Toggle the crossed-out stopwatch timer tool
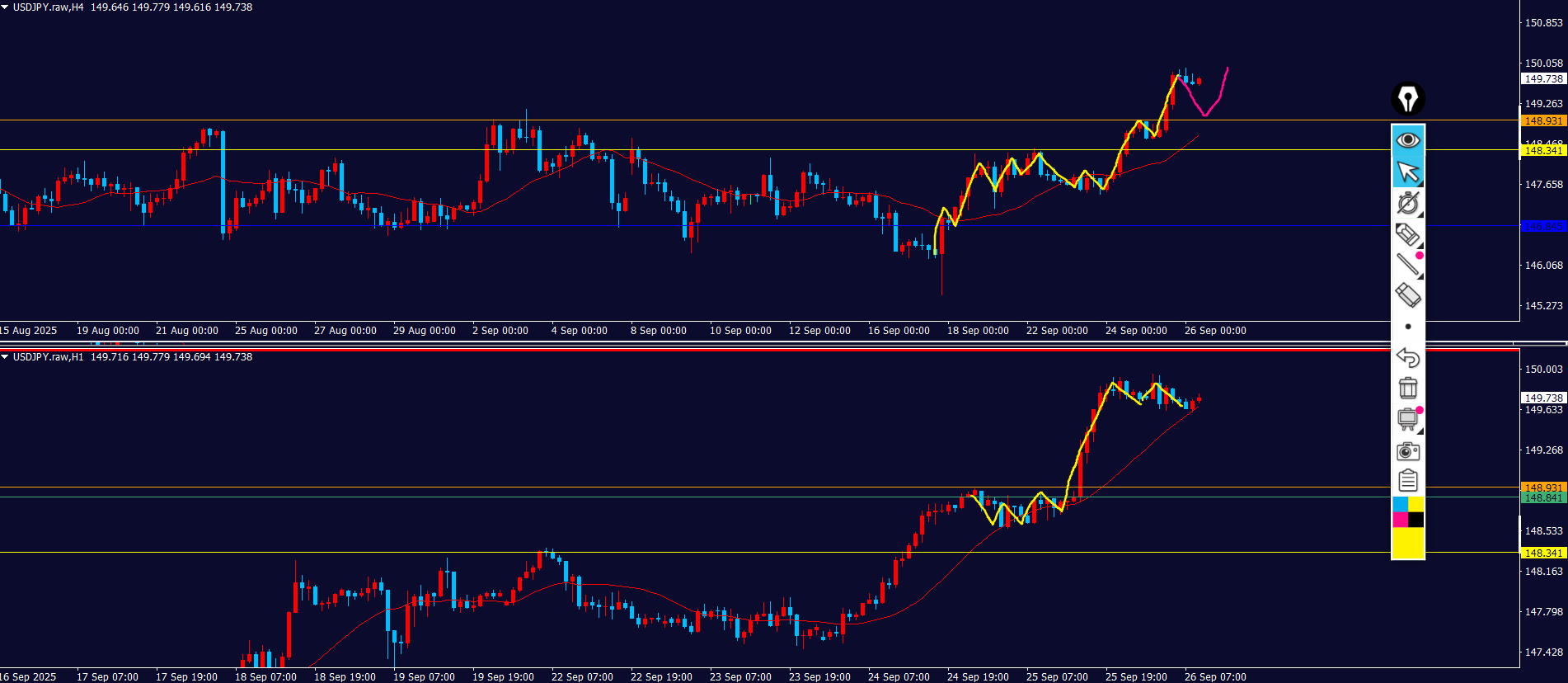The height and width of the screenshot is (683, 1568). coord(1407,203)
